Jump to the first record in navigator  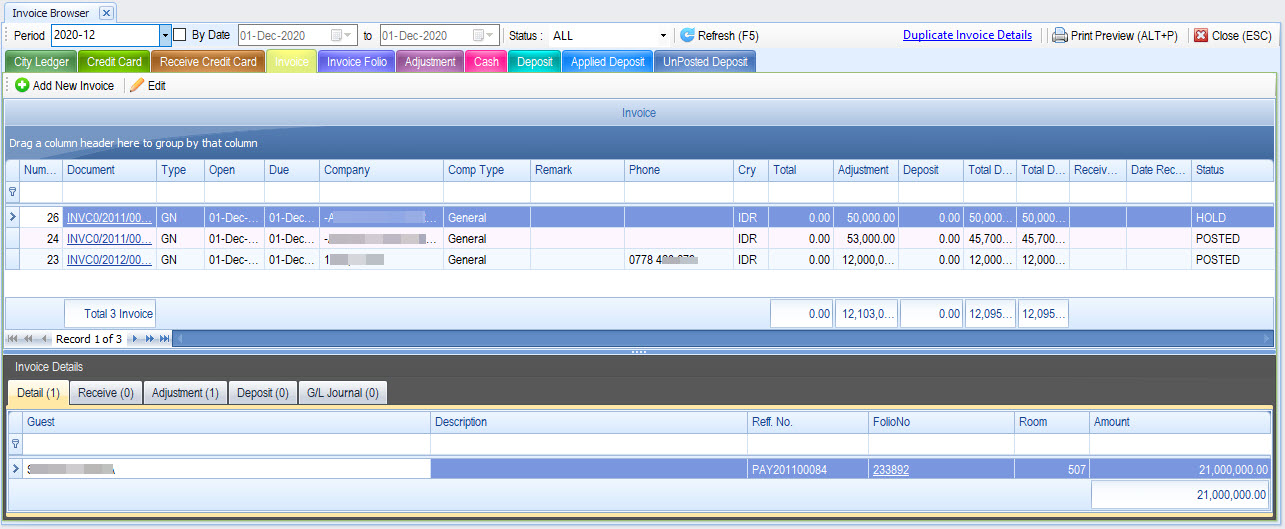point(13,339)
